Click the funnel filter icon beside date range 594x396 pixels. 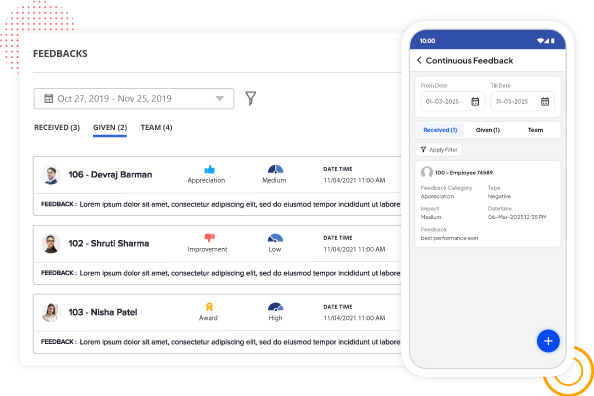click(x=250, y=99)
